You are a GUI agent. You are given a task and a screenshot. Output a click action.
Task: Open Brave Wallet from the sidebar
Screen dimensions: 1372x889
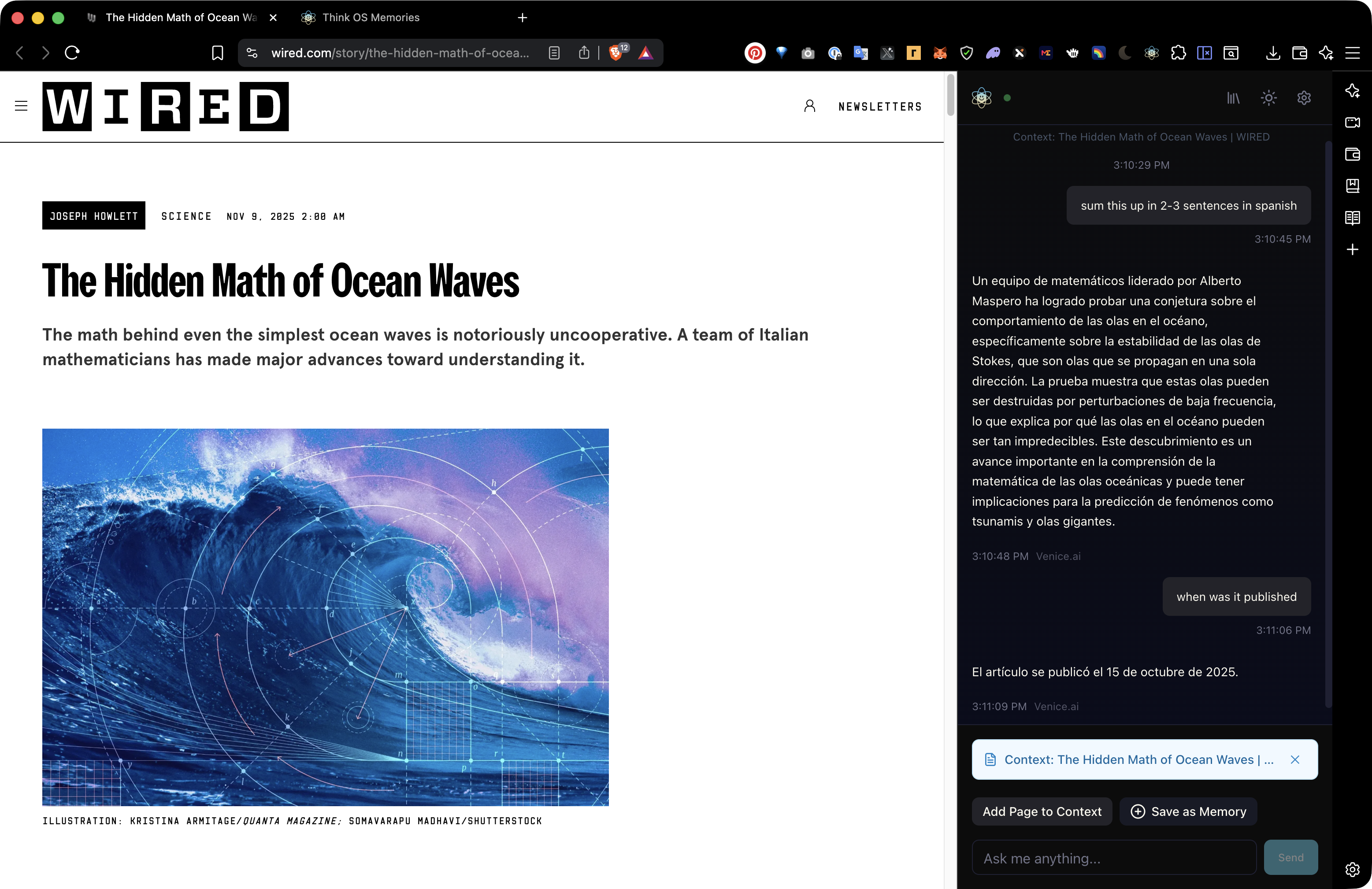pos(1353,155)
